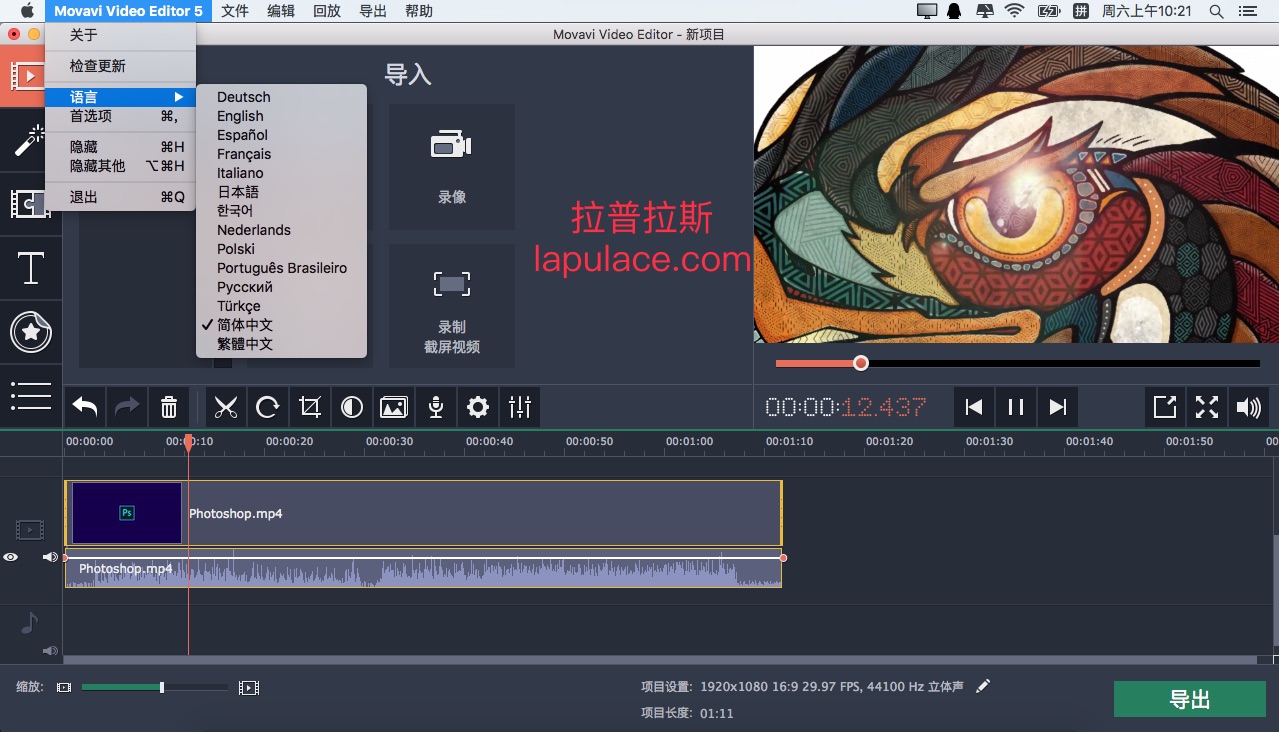1279x732 pixels.
Task: Click the timeline zoom slider handle
Action: 162,687
